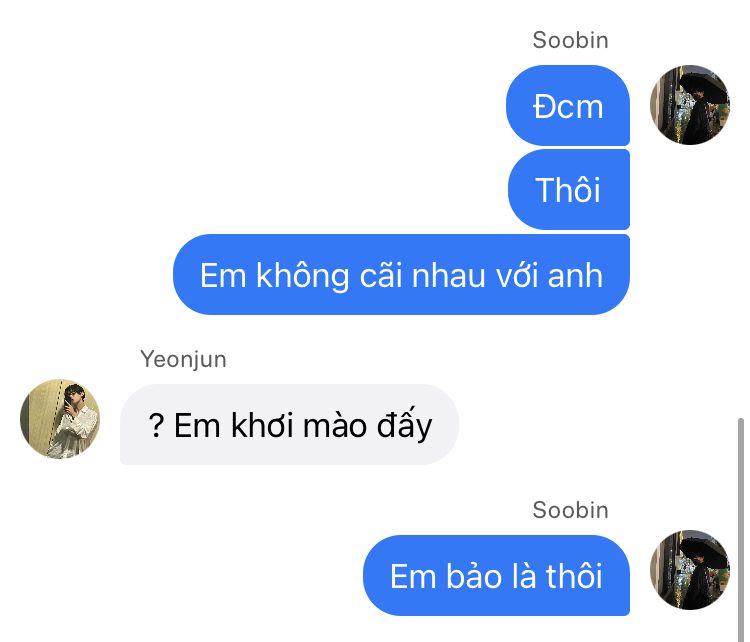Click the Yeonjun sender name label

pyautogui.click(x=183, y=359)
